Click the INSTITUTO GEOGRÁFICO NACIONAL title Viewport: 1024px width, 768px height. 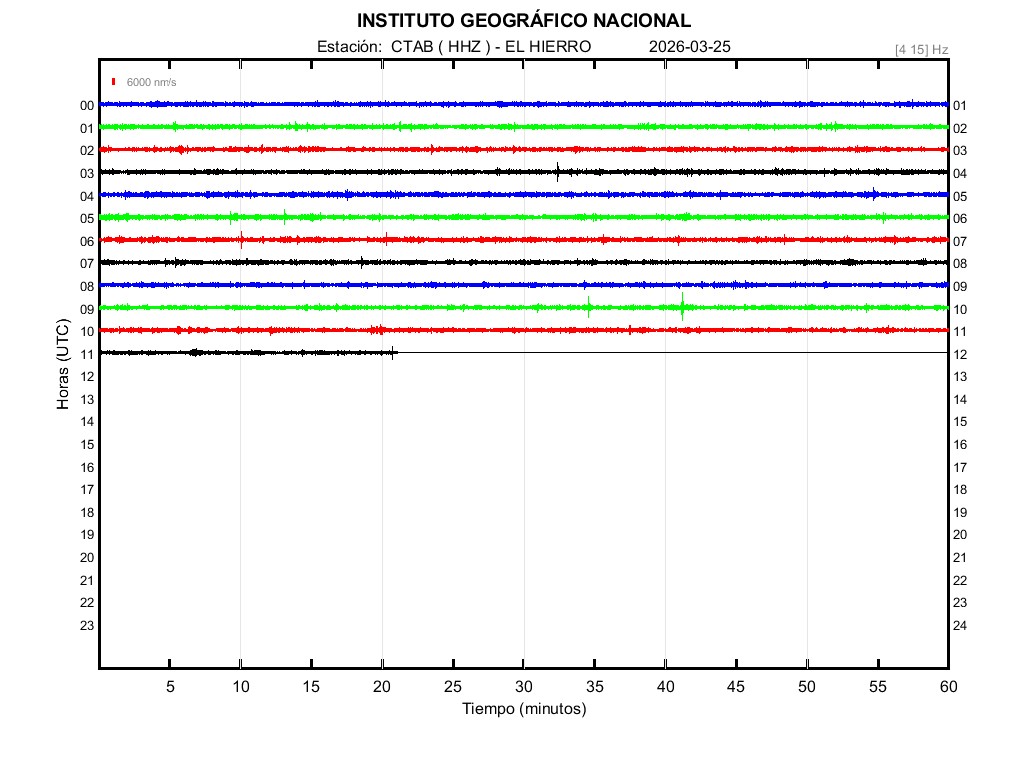pyautogui.click(x=523, y=21)
